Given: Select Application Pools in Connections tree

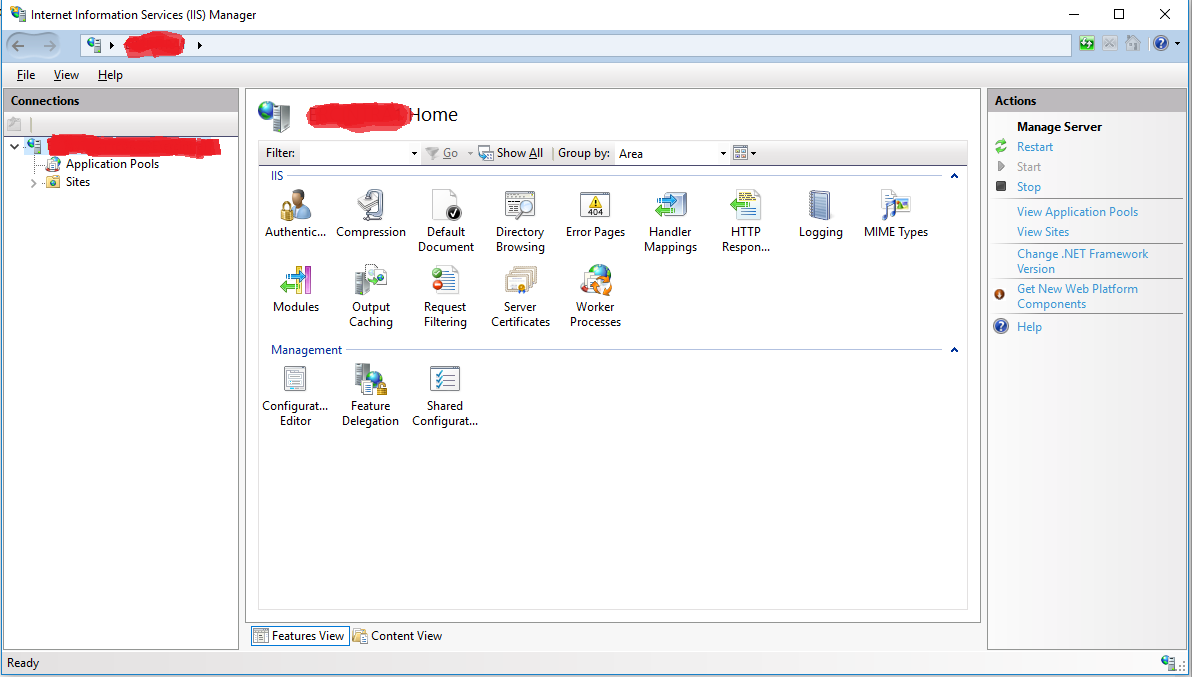Looking at the screenshot, I should pyautogui.click(x=112, y=164).
